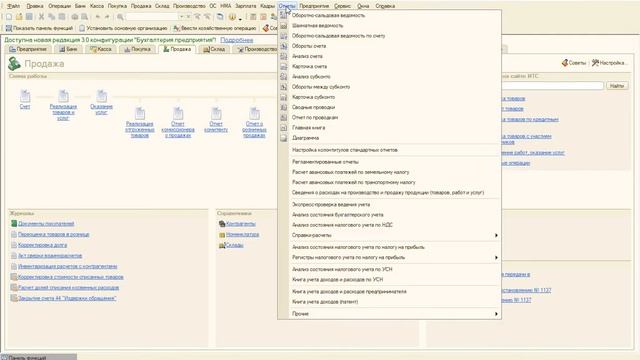Image resolution: width=640 pixels, height=360 pixels.
Task: Click the Обороты между субконто icon
Action: (284, 87)
